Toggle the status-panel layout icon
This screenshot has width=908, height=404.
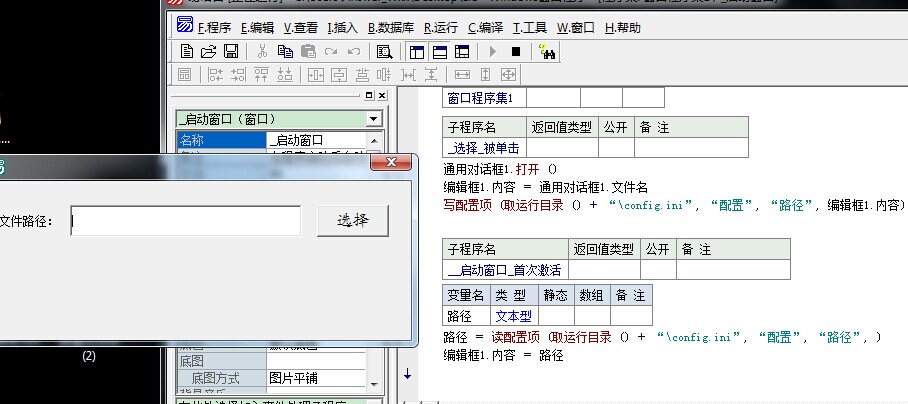(x=440, y=52)
